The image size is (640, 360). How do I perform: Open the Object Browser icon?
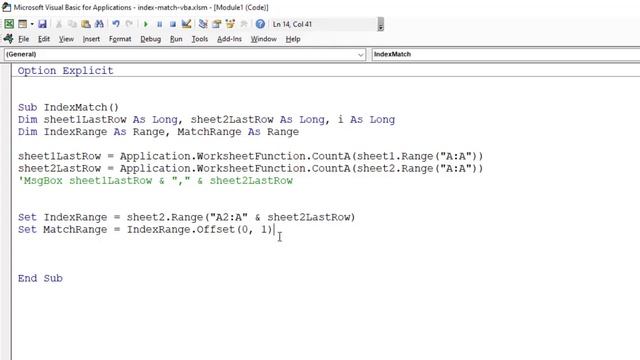pos(230,24)
